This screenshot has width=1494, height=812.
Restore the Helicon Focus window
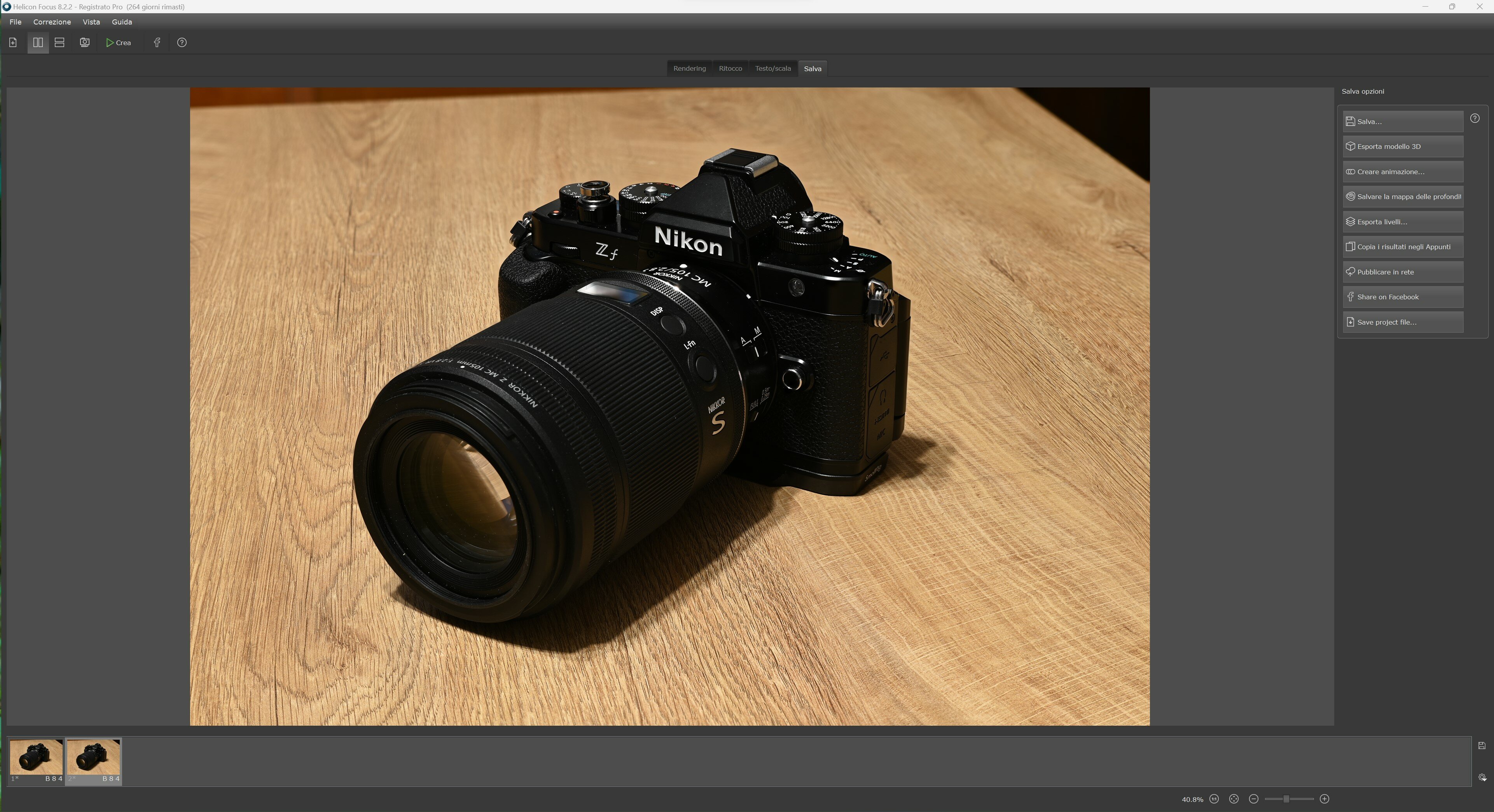coord(1452,6)
